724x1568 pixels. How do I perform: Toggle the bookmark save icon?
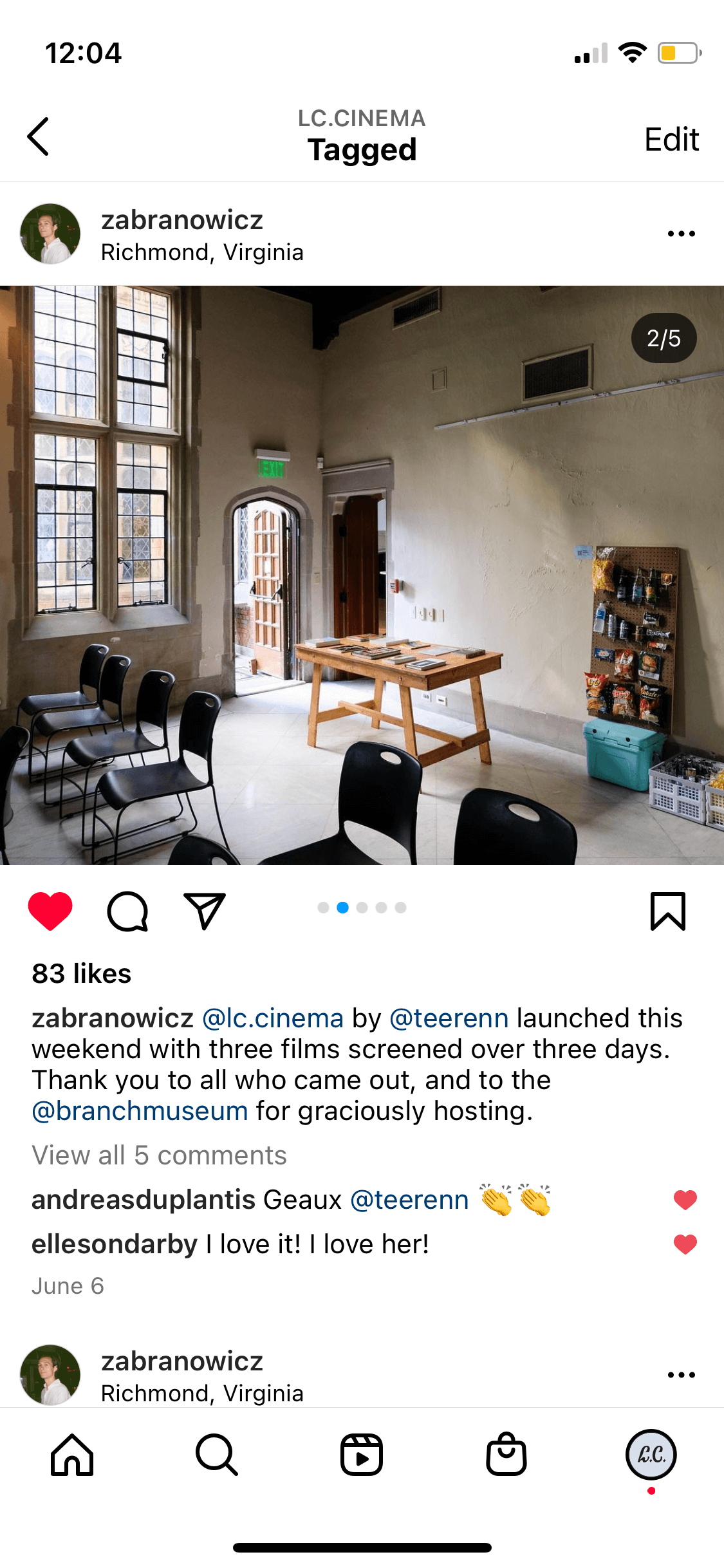(x=668, y=911)
